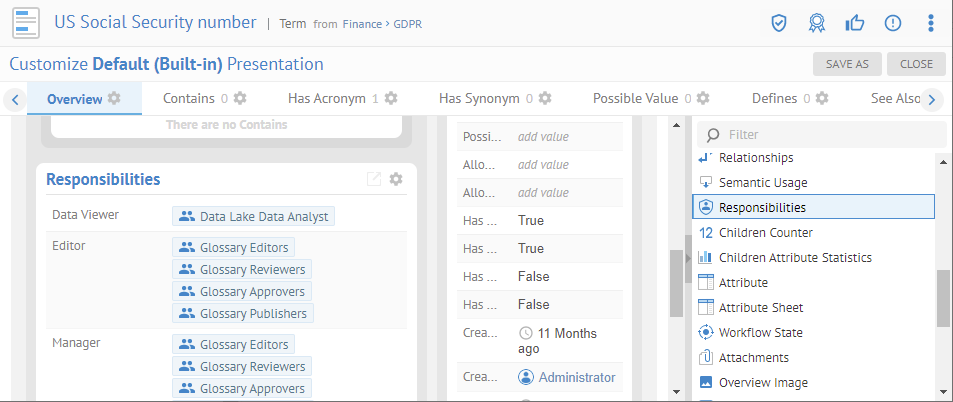Open the three-dot more options menu
This screenshot has width=953, height=402.
931,22
